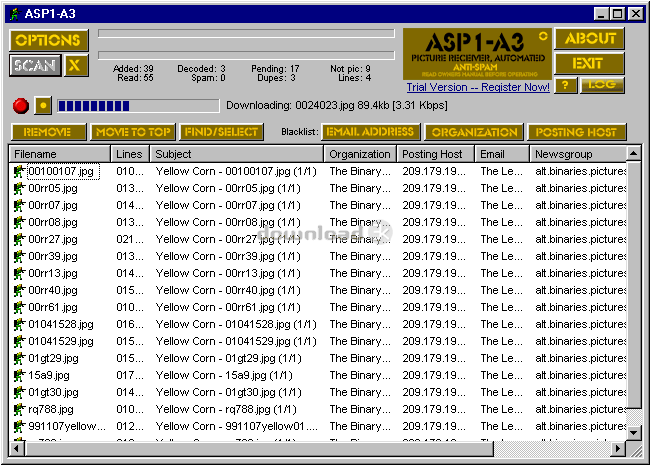Screen dimensions: 650x465
Task: Click the icon beside 00rr61.jpg
Action: [19, 307]
